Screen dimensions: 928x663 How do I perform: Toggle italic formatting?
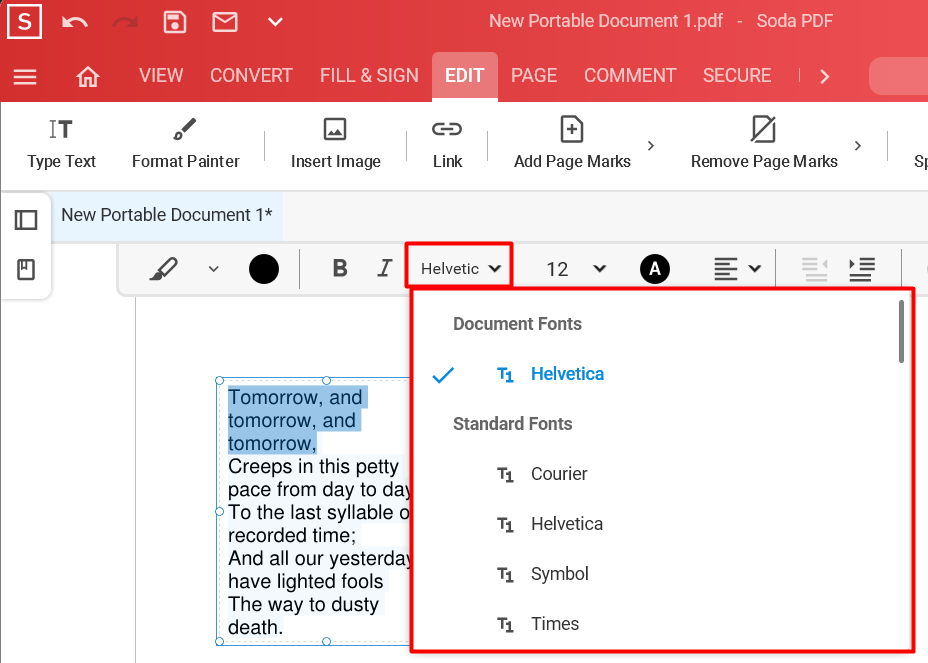click(x=384, y=268)
